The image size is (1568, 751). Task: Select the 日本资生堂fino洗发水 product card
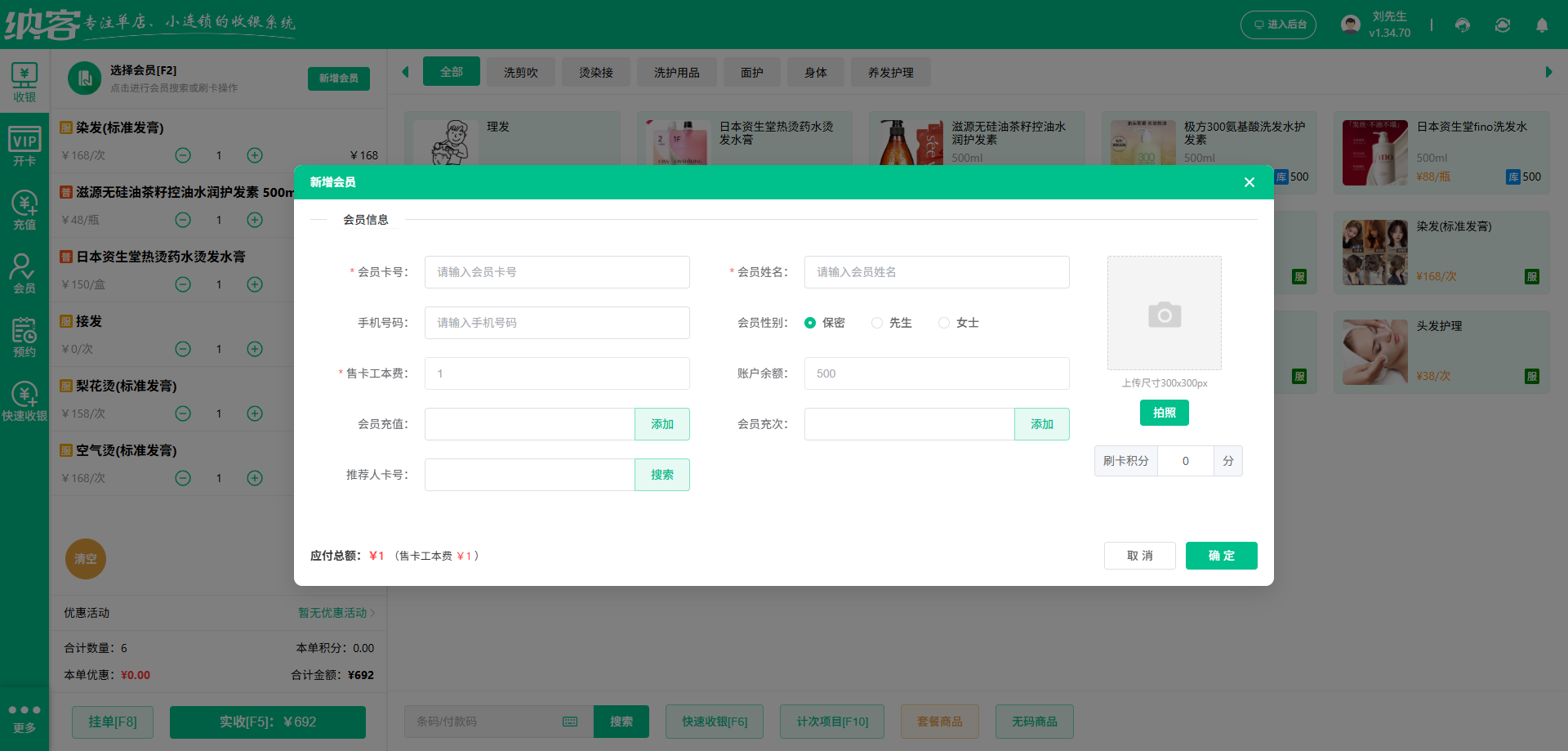(1441, 153)
